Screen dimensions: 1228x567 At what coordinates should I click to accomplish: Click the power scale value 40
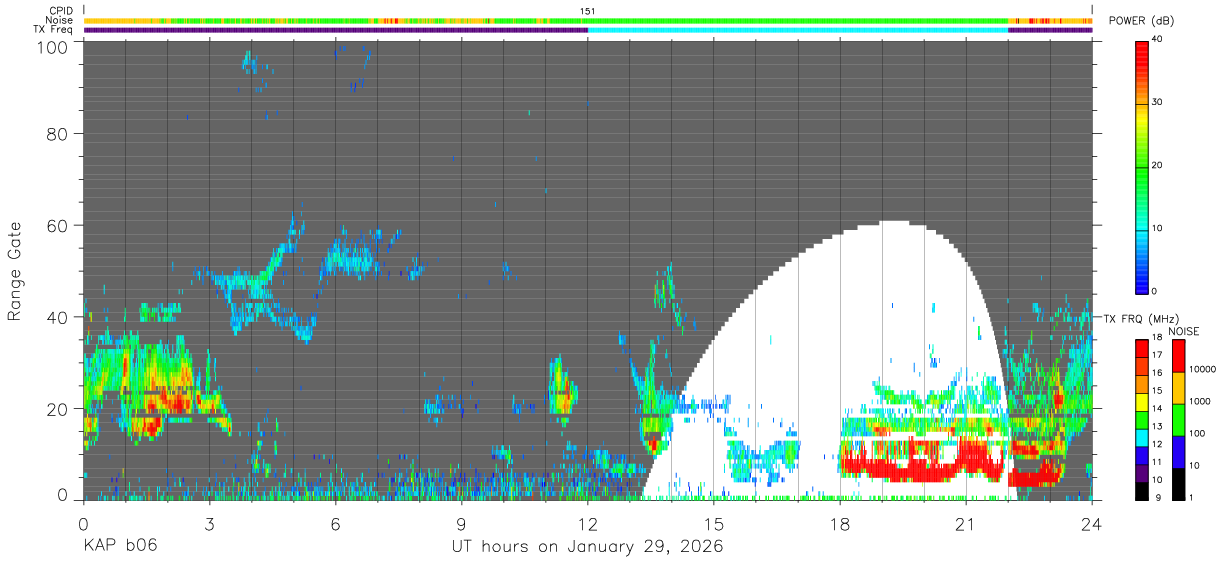click(1159, 40)
